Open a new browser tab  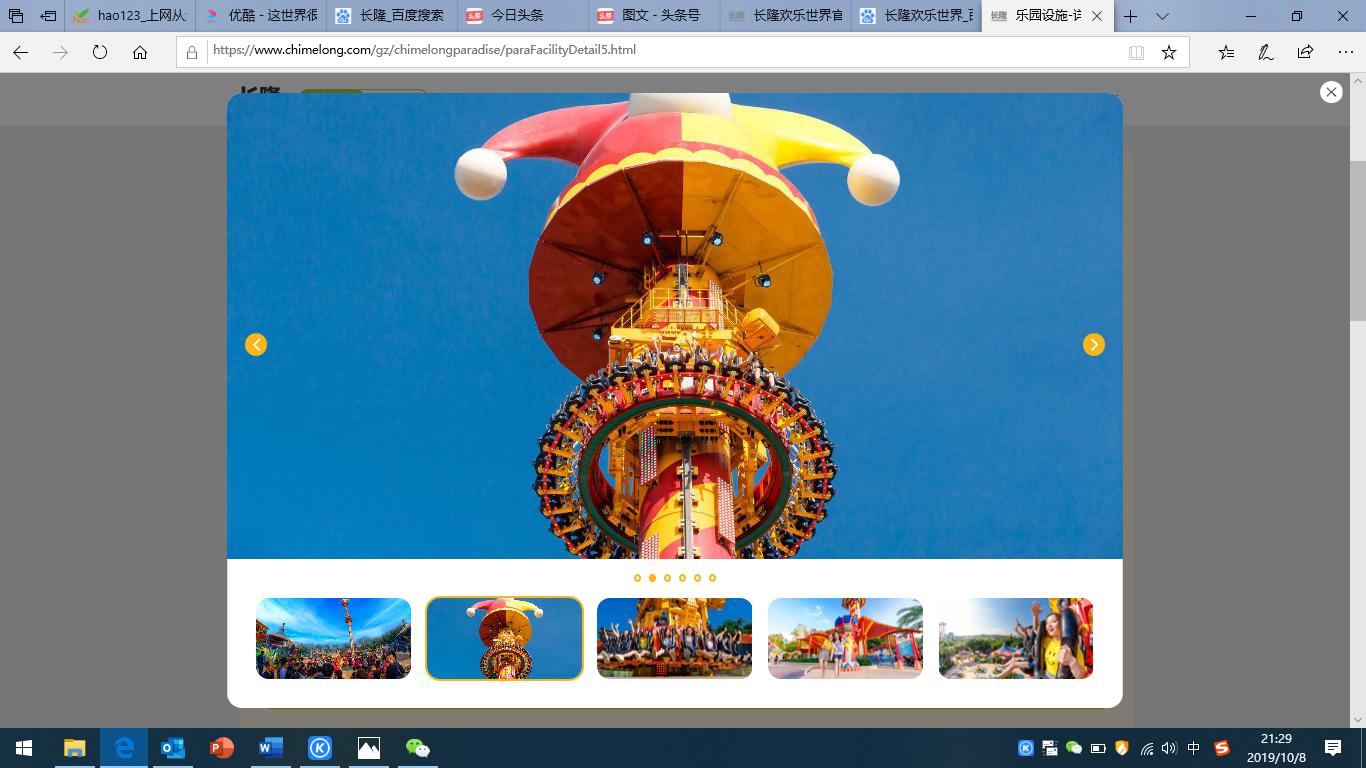coord(1130,16)
